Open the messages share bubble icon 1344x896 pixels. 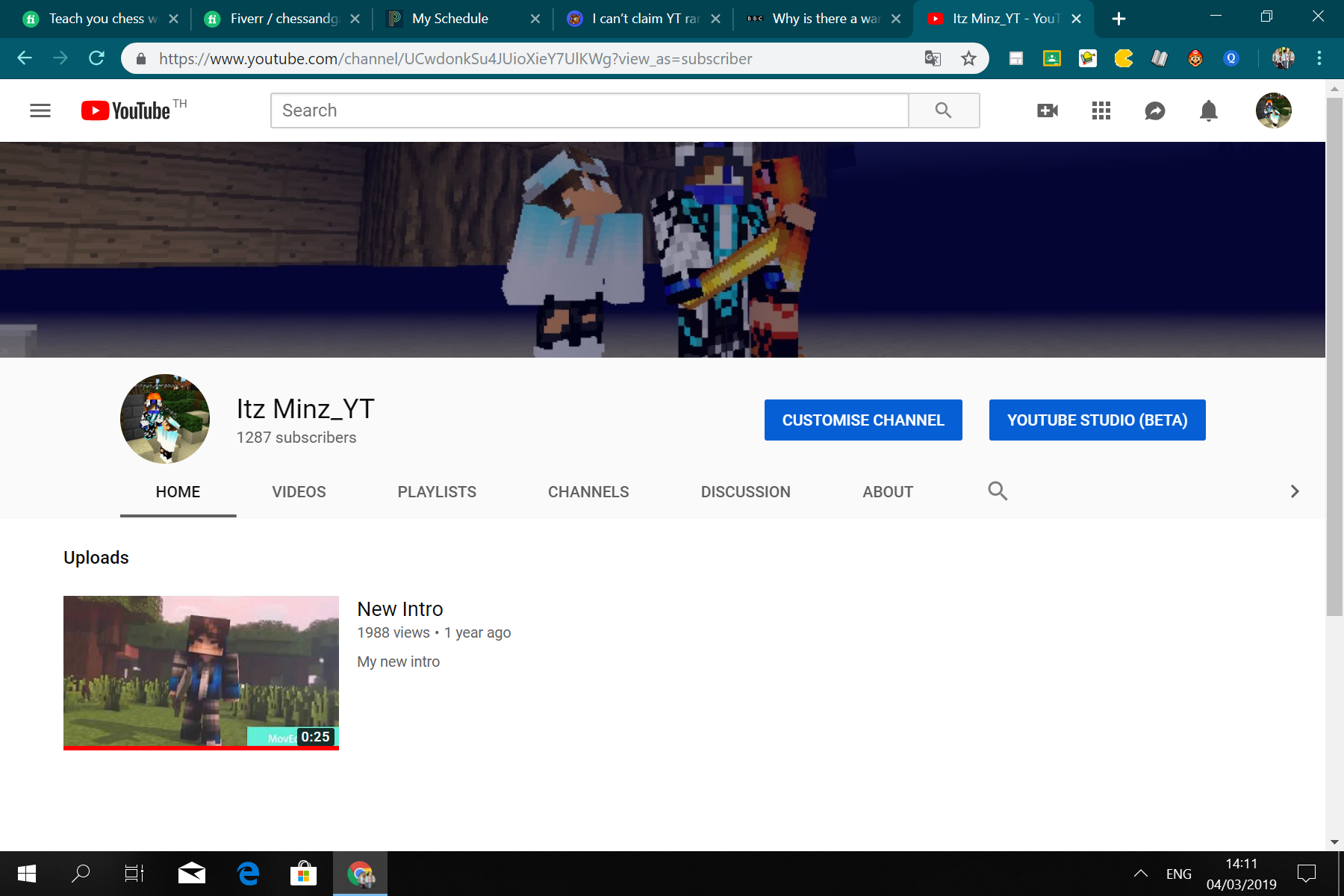(x=1155, y=111)
